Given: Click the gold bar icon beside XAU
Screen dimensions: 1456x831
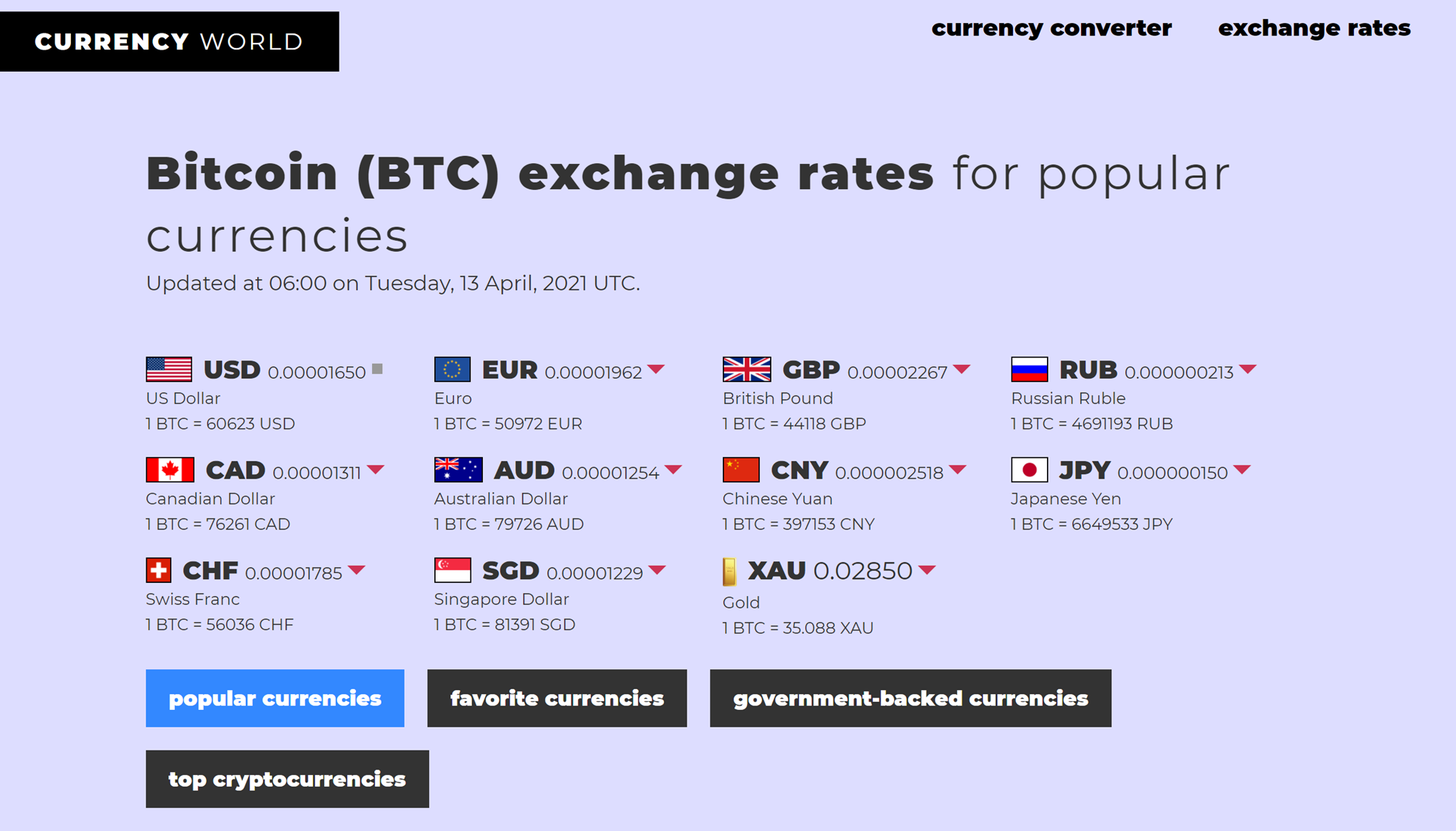Looking at the screenshot, I should (729, 572).
